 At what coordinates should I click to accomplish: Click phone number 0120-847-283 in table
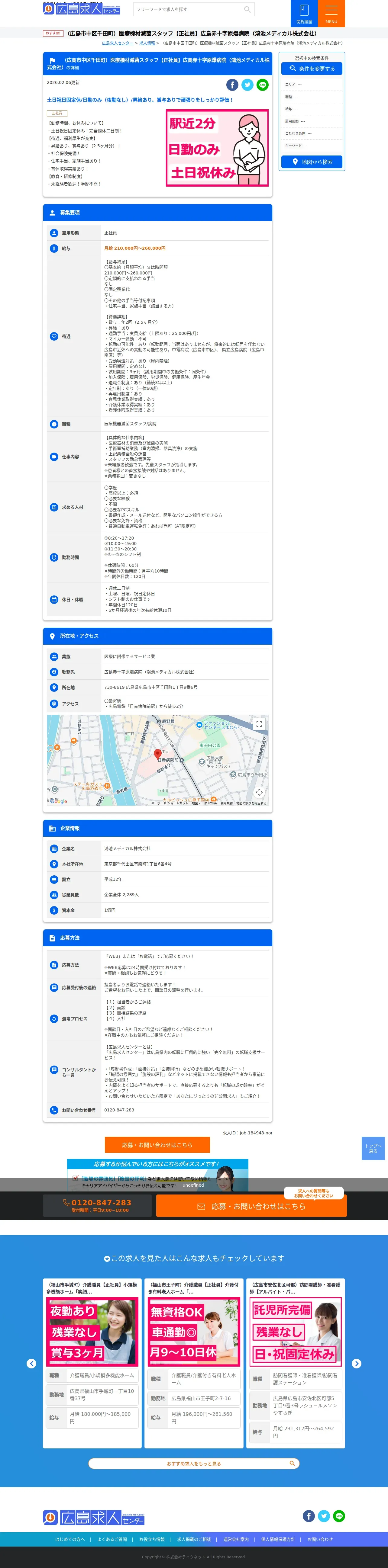coord(119,1110)
